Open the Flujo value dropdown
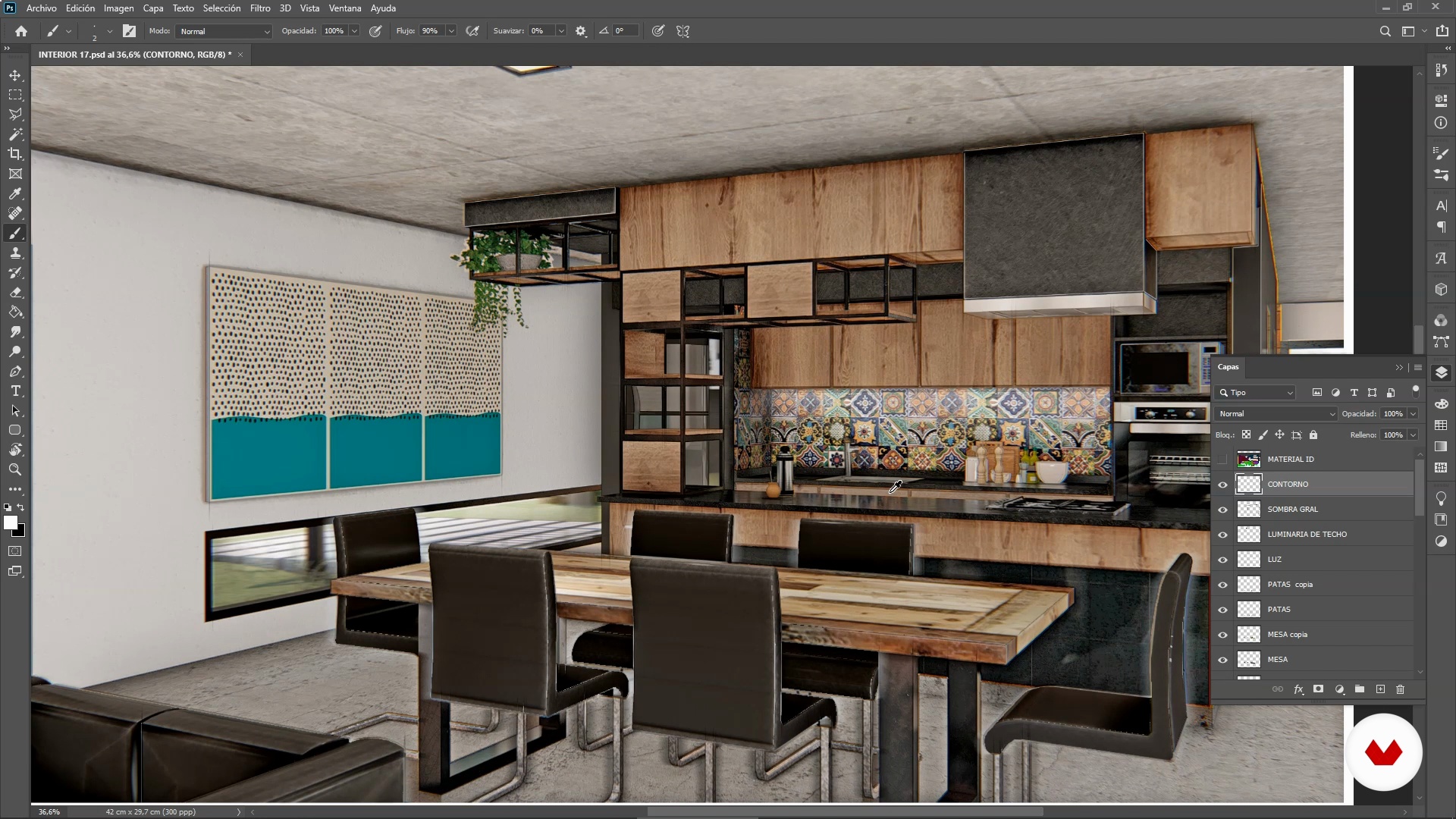Image resolution: width=1456 pixels, height=819 pixels. pos(451,31)
